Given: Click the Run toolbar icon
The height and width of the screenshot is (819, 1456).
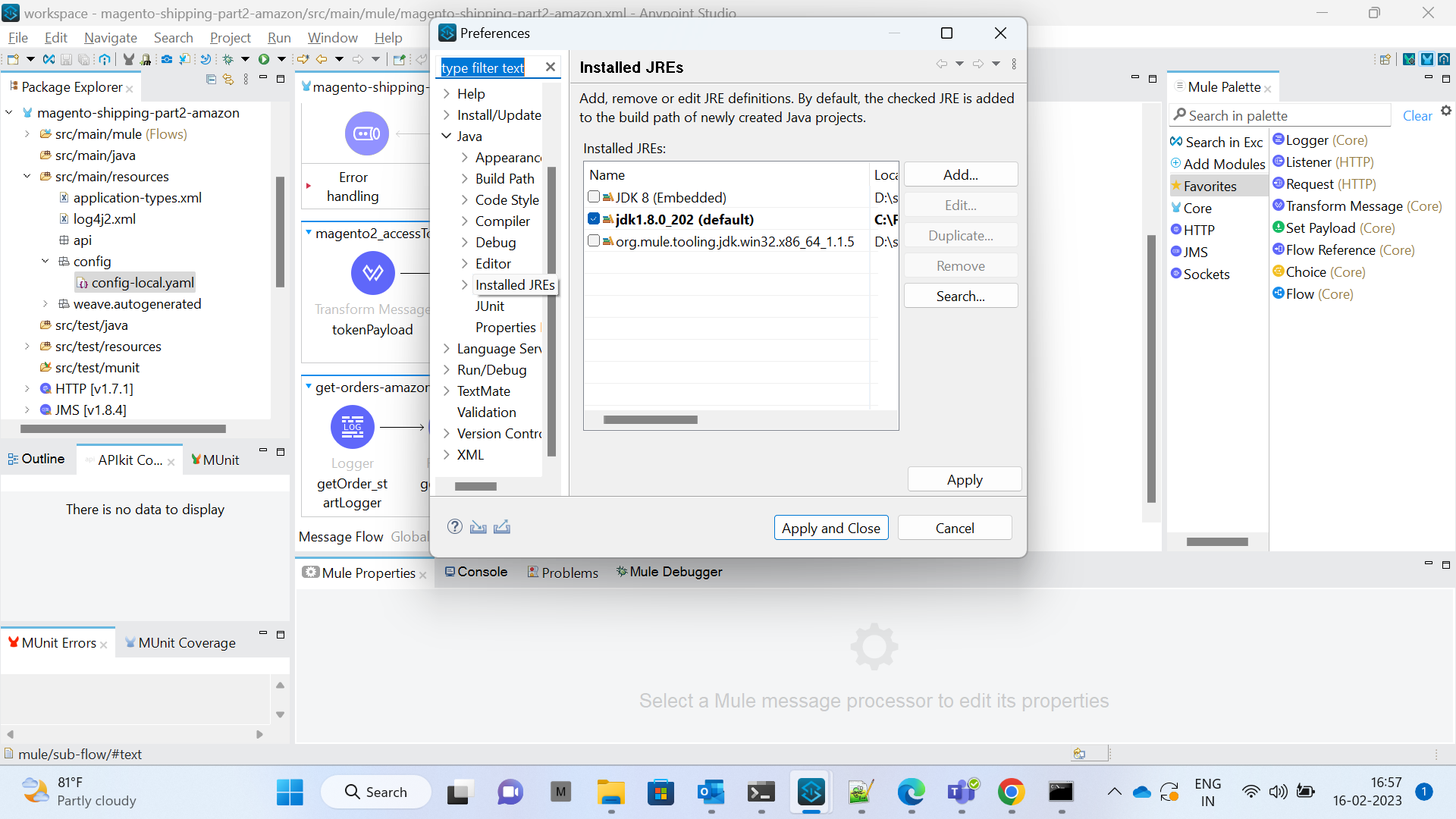Looking at the screenshot, I should pos(264,59).
